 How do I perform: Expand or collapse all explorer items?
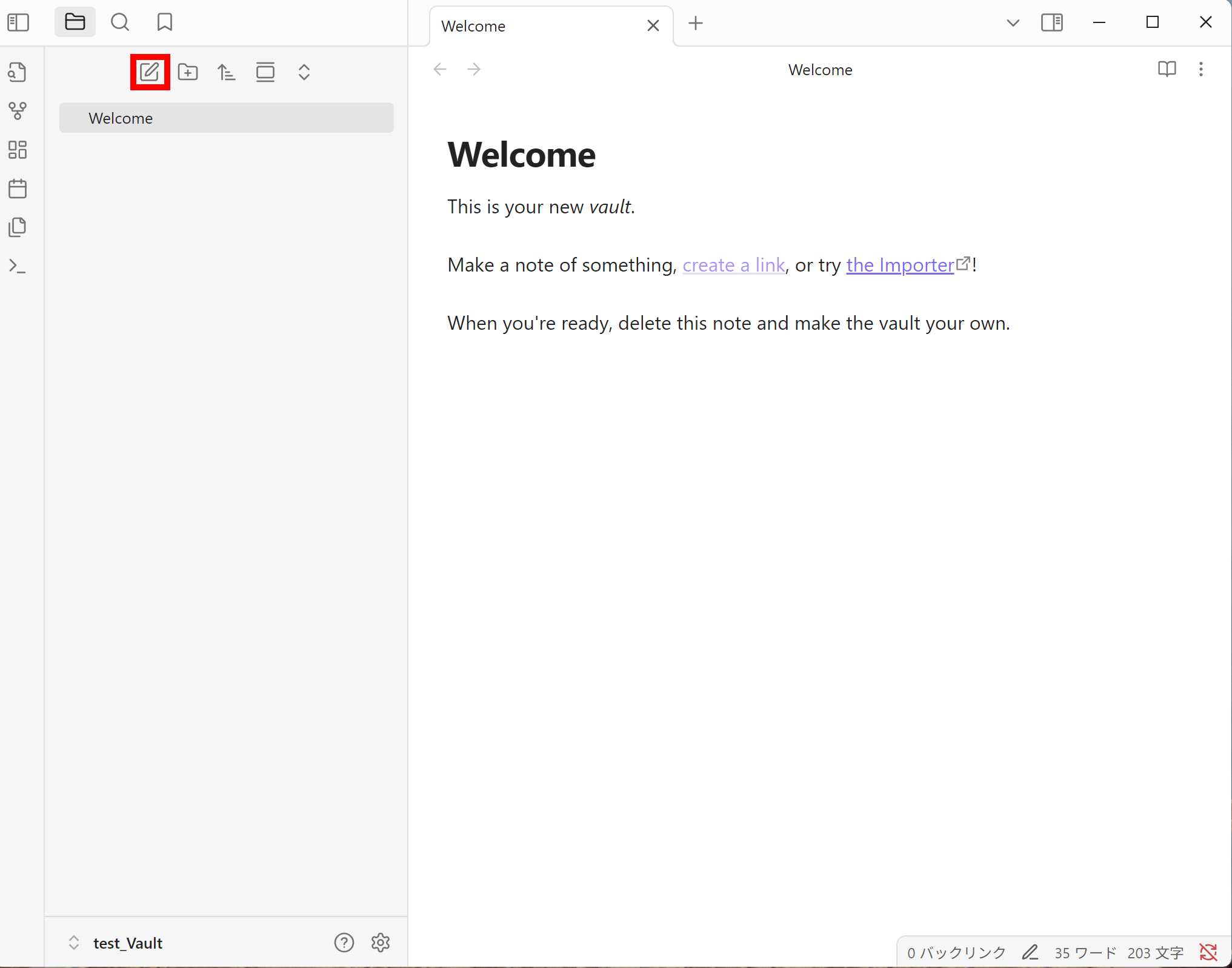tap(304, 72)
